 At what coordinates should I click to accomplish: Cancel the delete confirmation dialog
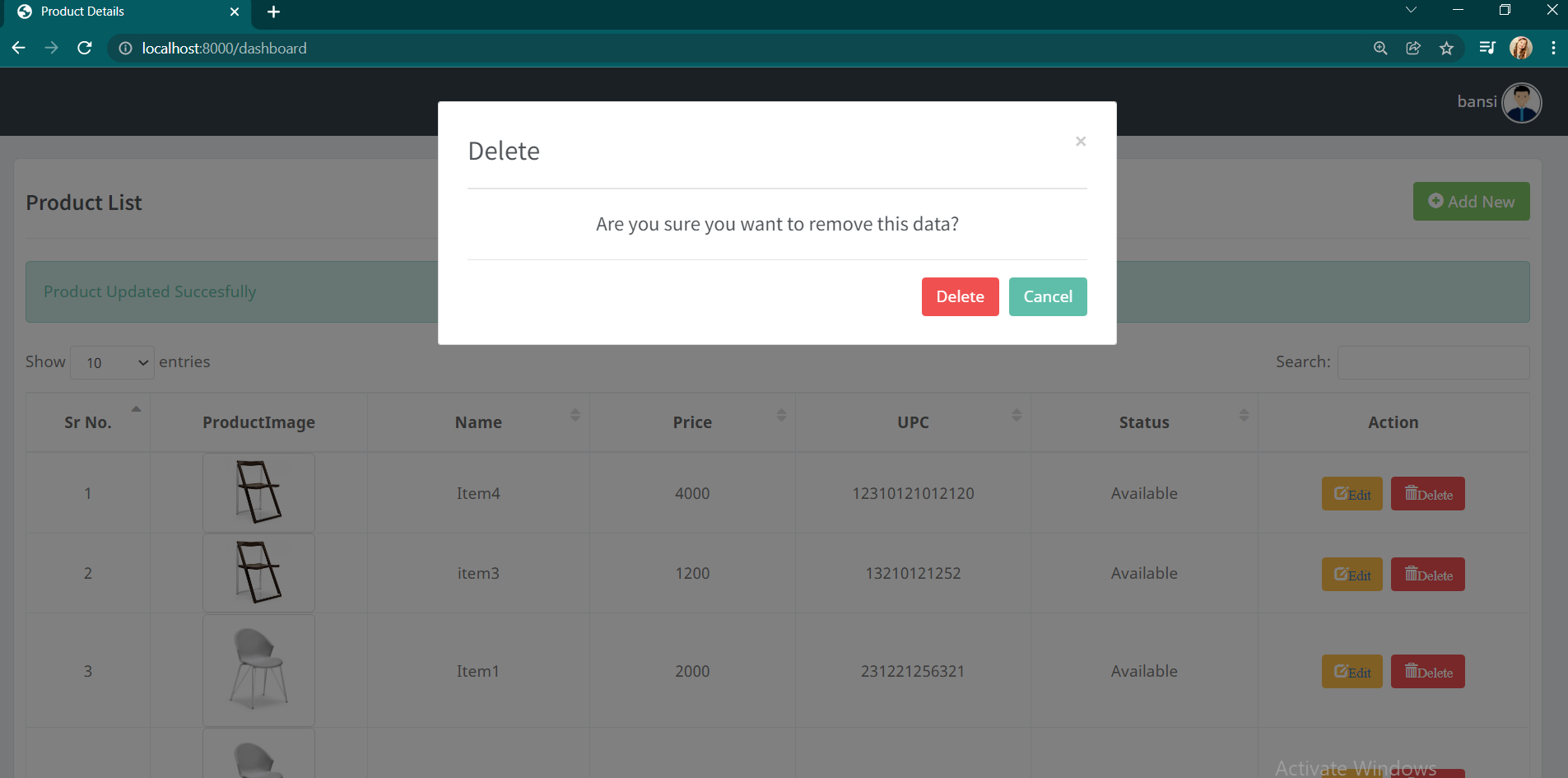pos(1047,296)
